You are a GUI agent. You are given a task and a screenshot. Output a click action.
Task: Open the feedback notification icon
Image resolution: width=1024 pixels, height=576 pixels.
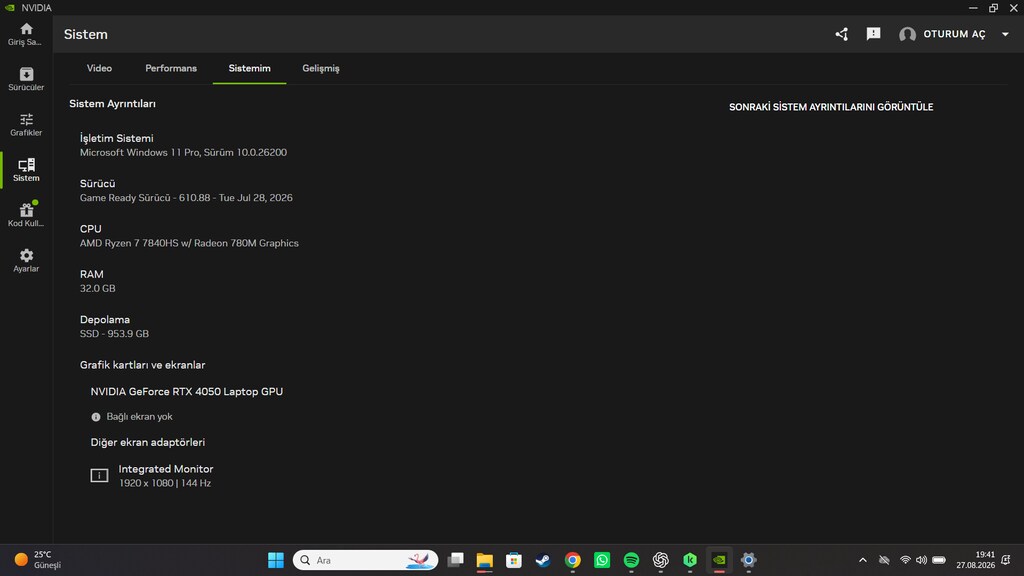[873, 34]
